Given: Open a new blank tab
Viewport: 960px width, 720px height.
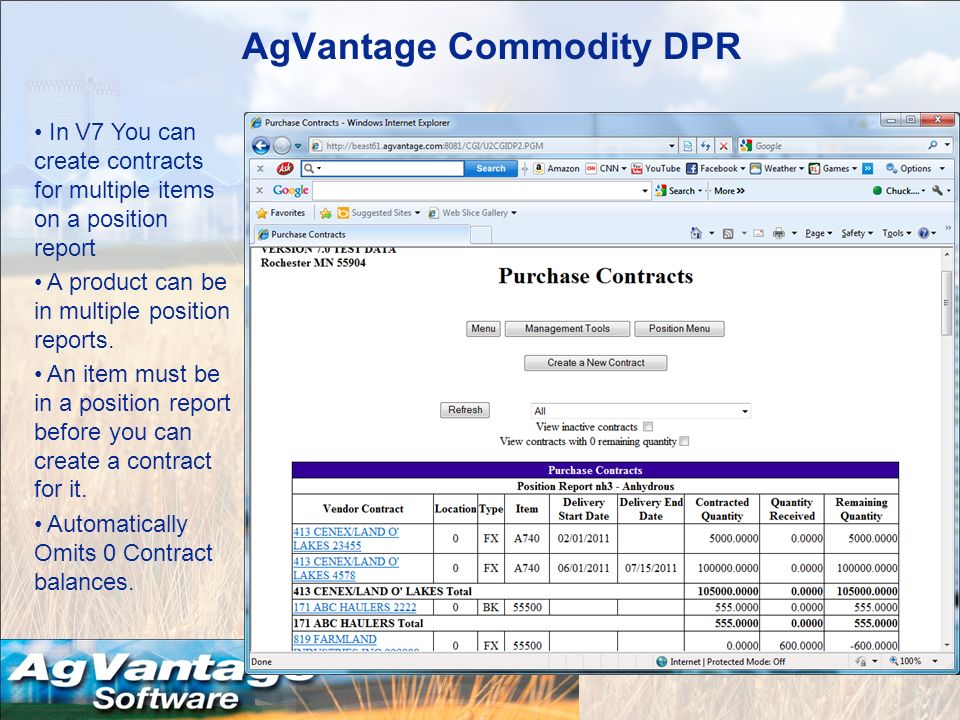Looking at the screenshot, I should pyautogui.click(x=481, y=234).
